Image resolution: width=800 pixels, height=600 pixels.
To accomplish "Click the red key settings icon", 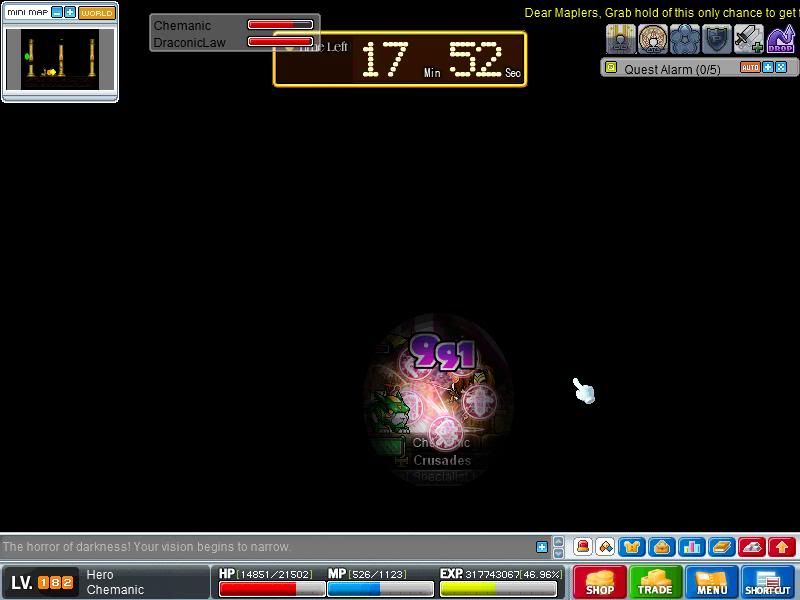I will click(x=752, y=547).
